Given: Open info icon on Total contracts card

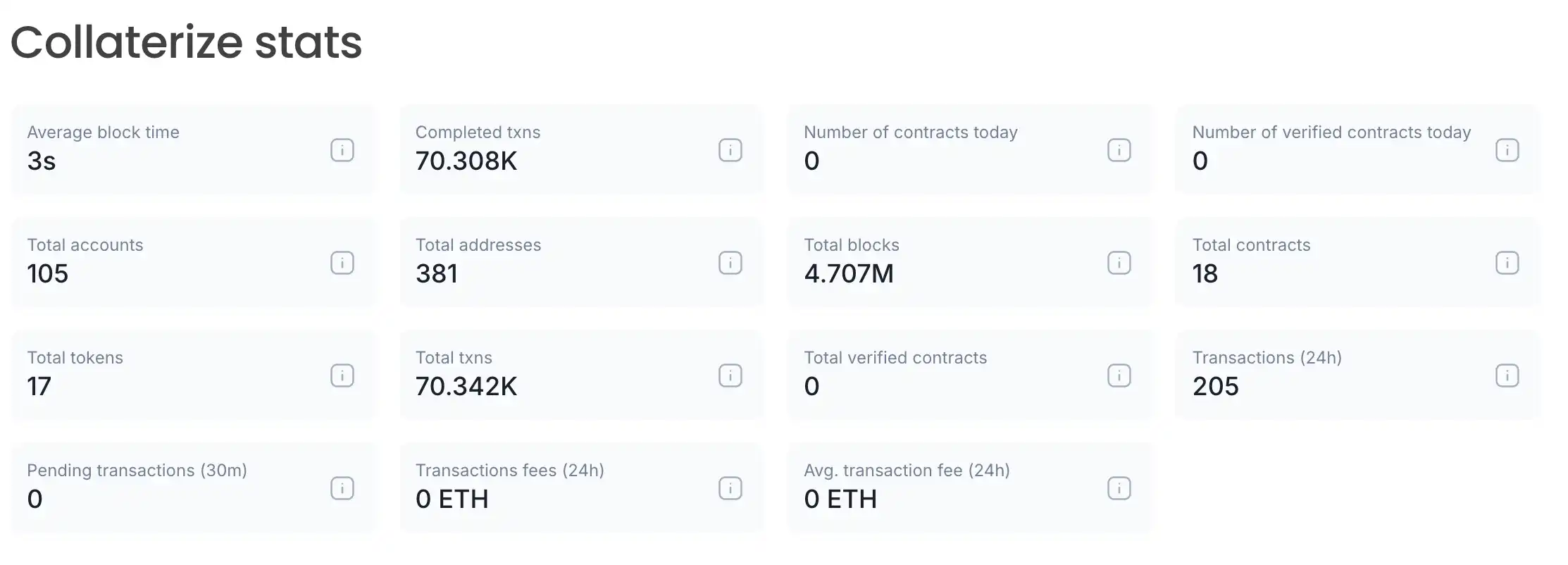Looking at the screenshot, I should click(x=1507, y=263).
